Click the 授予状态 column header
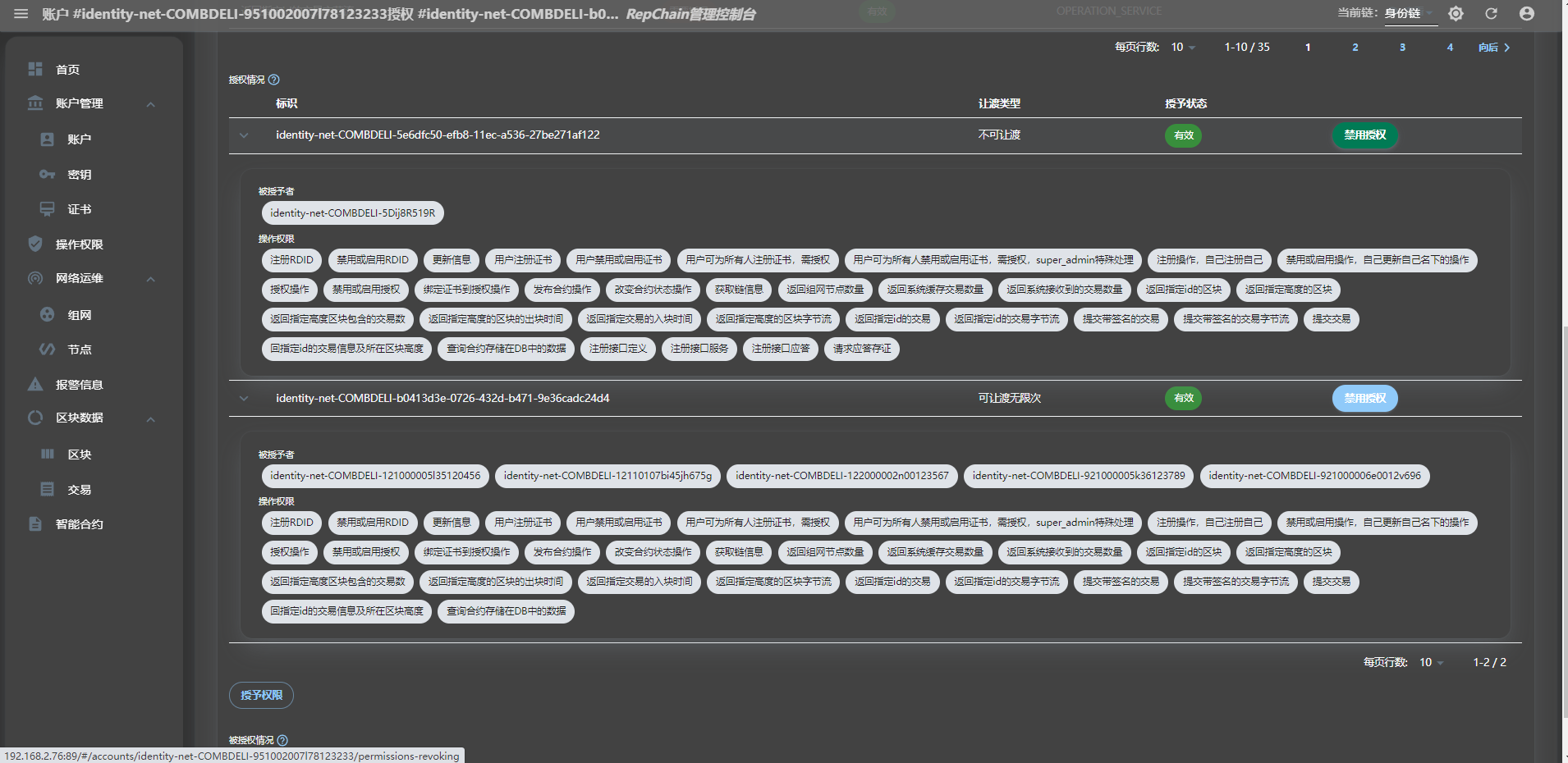1568x763 pixels. (1185, 103)
